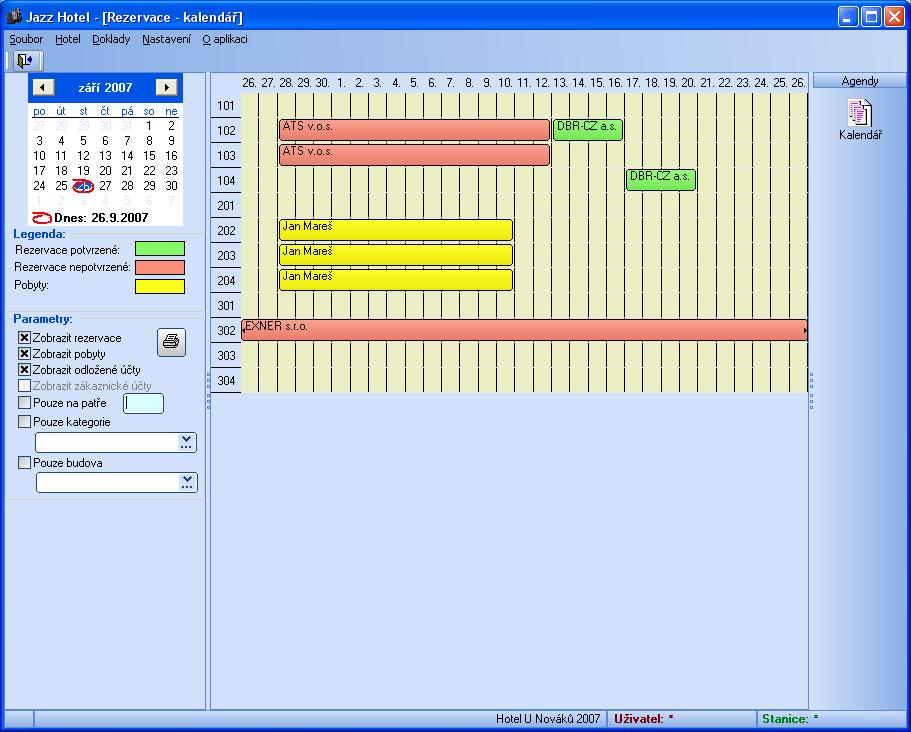This screenshot has width=911, height=732.
Task: Open the Doklady menu
Action: [x=110, y=39]
